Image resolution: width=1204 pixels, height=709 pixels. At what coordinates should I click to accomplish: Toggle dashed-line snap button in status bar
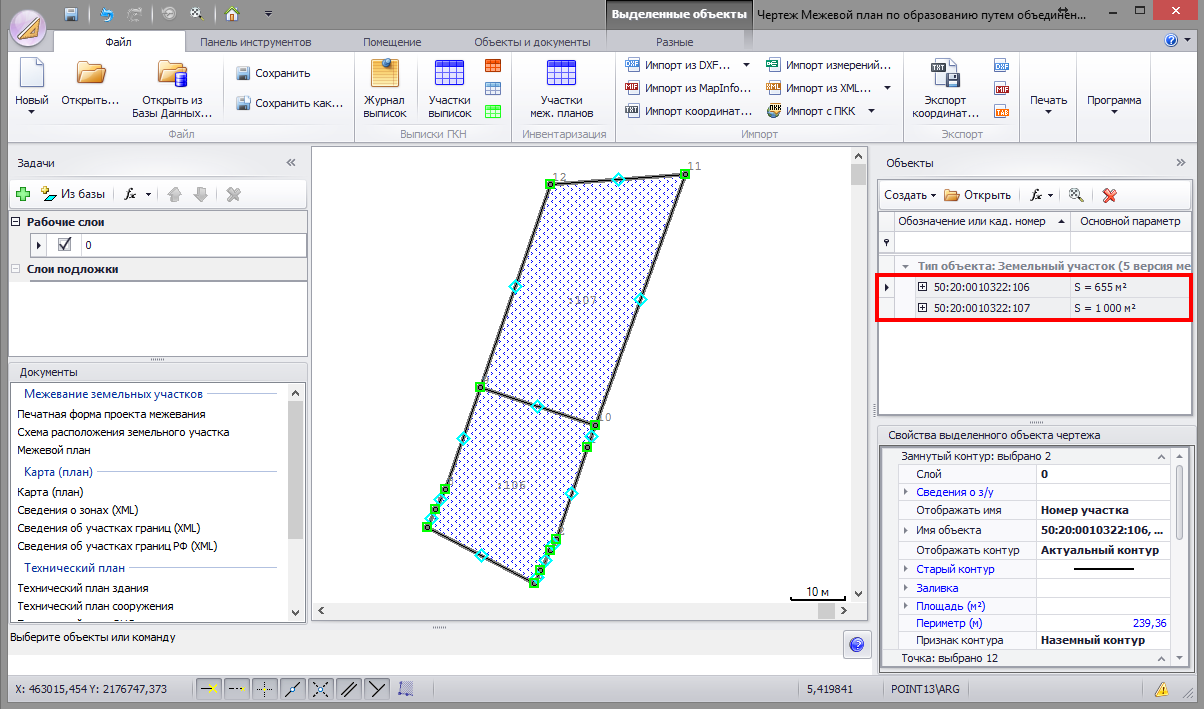[237, 688]
